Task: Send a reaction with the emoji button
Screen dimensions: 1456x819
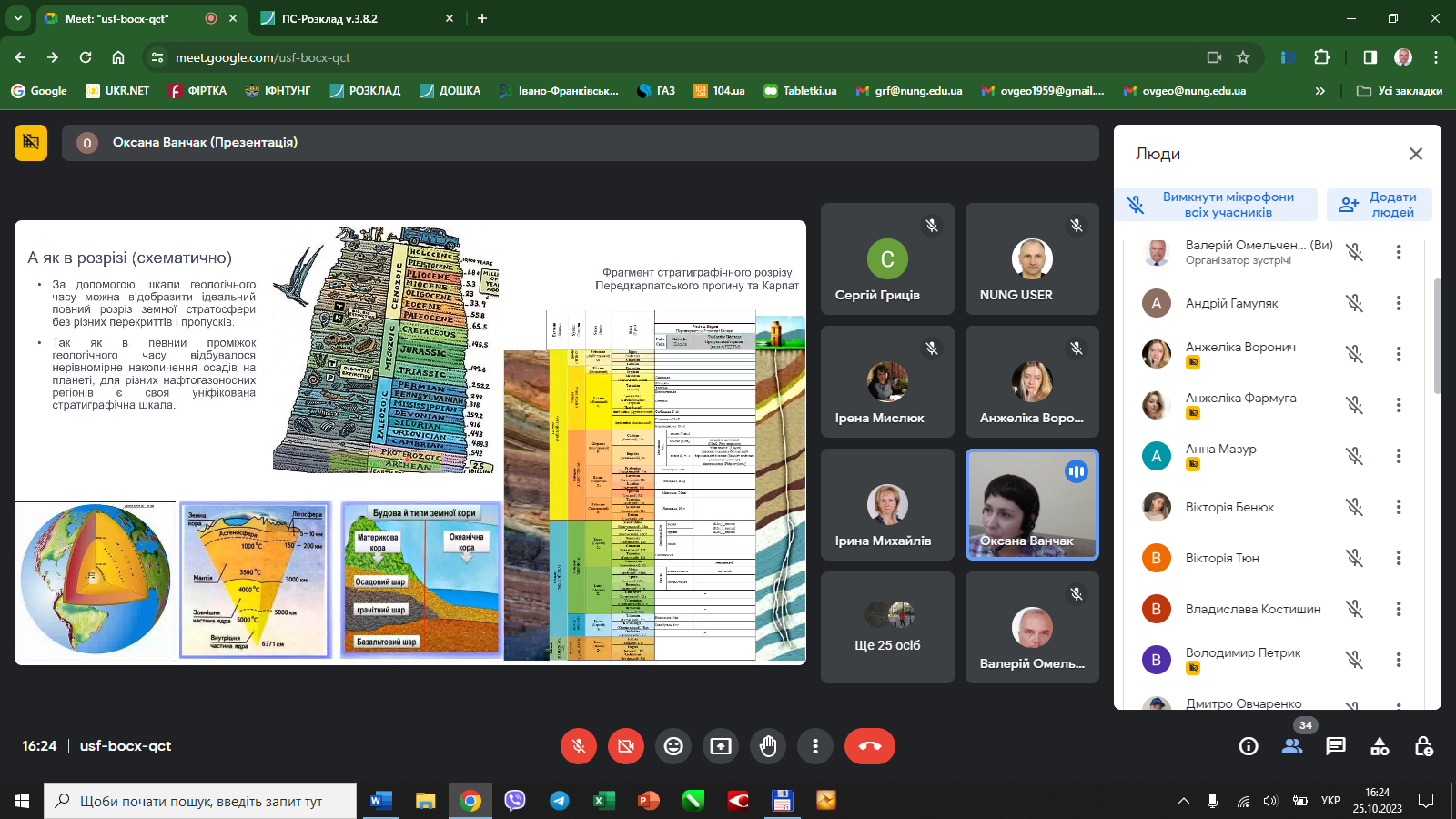Action: (x=673, y=746)
